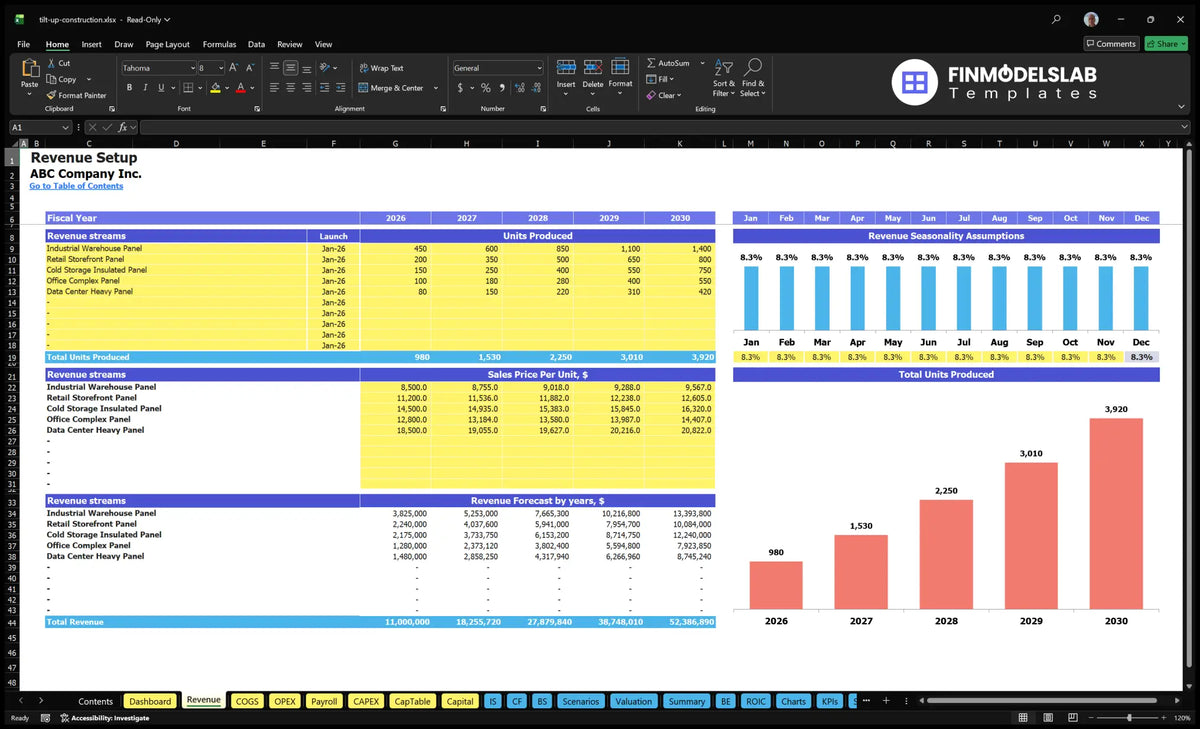
Task: Adjust the zoom slider in status bar
Action: pos(1129,718)
